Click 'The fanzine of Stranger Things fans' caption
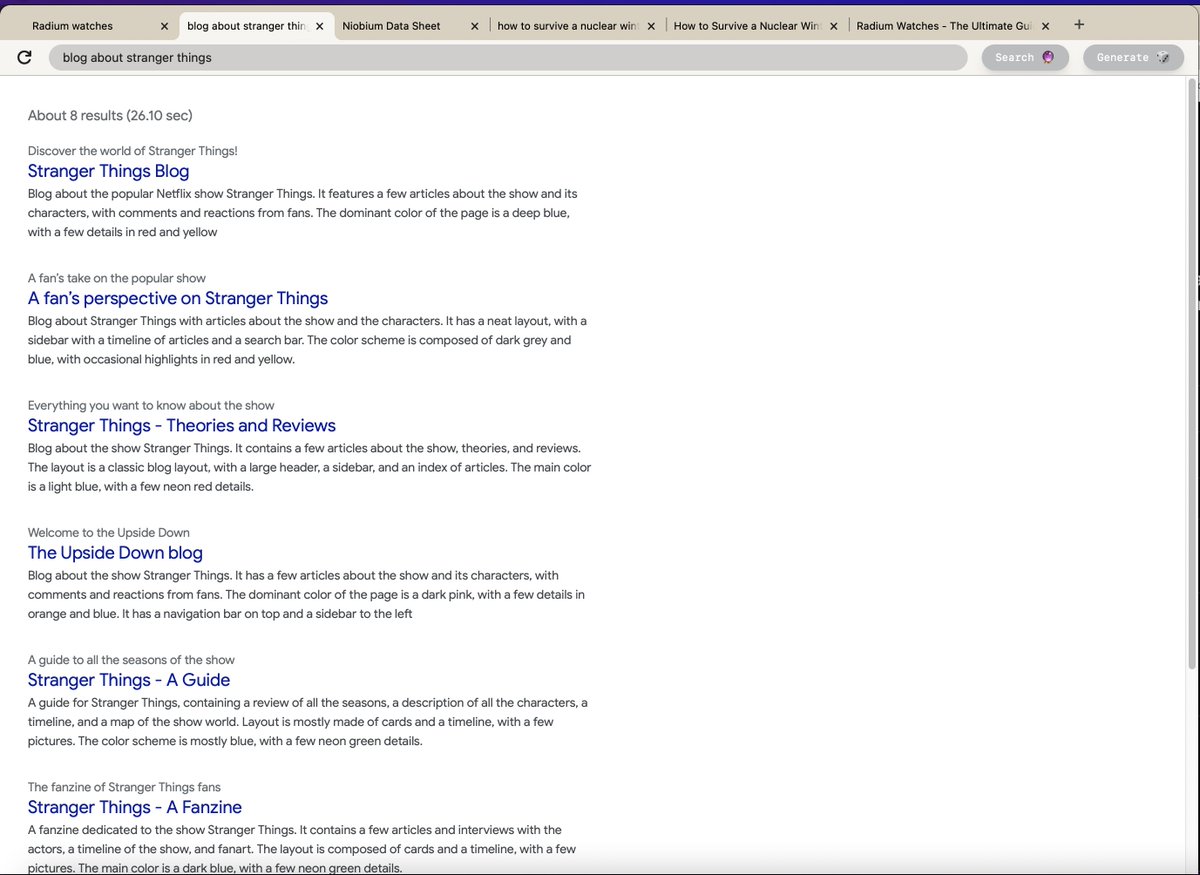The image size is (1200, 875). click(x=124, y=787)
